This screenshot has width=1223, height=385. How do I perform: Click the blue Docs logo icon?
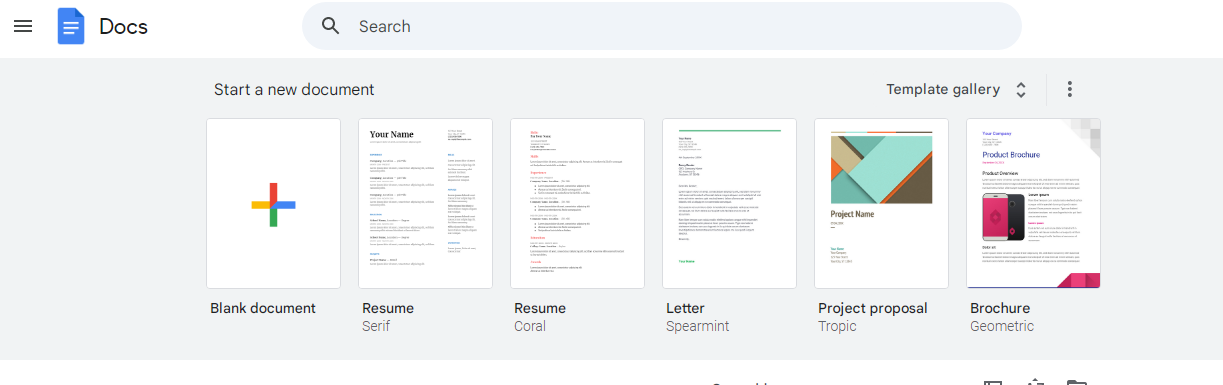click(71, 26)
